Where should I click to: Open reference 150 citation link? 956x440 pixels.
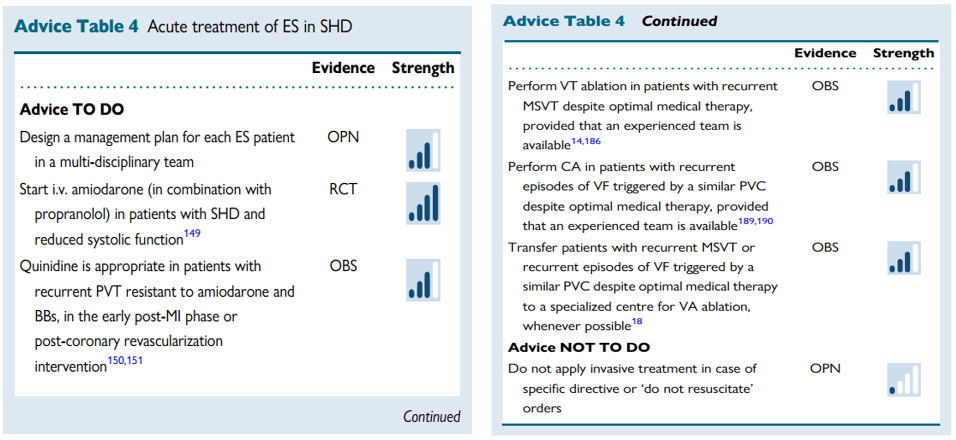[x=115, y=361]
